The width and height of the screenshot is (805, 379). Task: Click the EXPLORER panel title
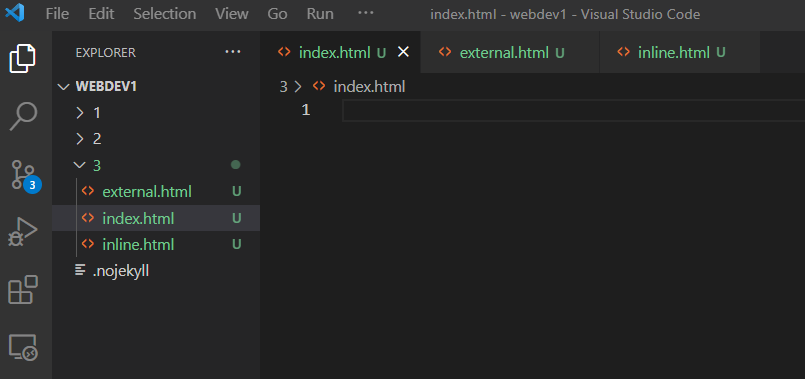106,52
